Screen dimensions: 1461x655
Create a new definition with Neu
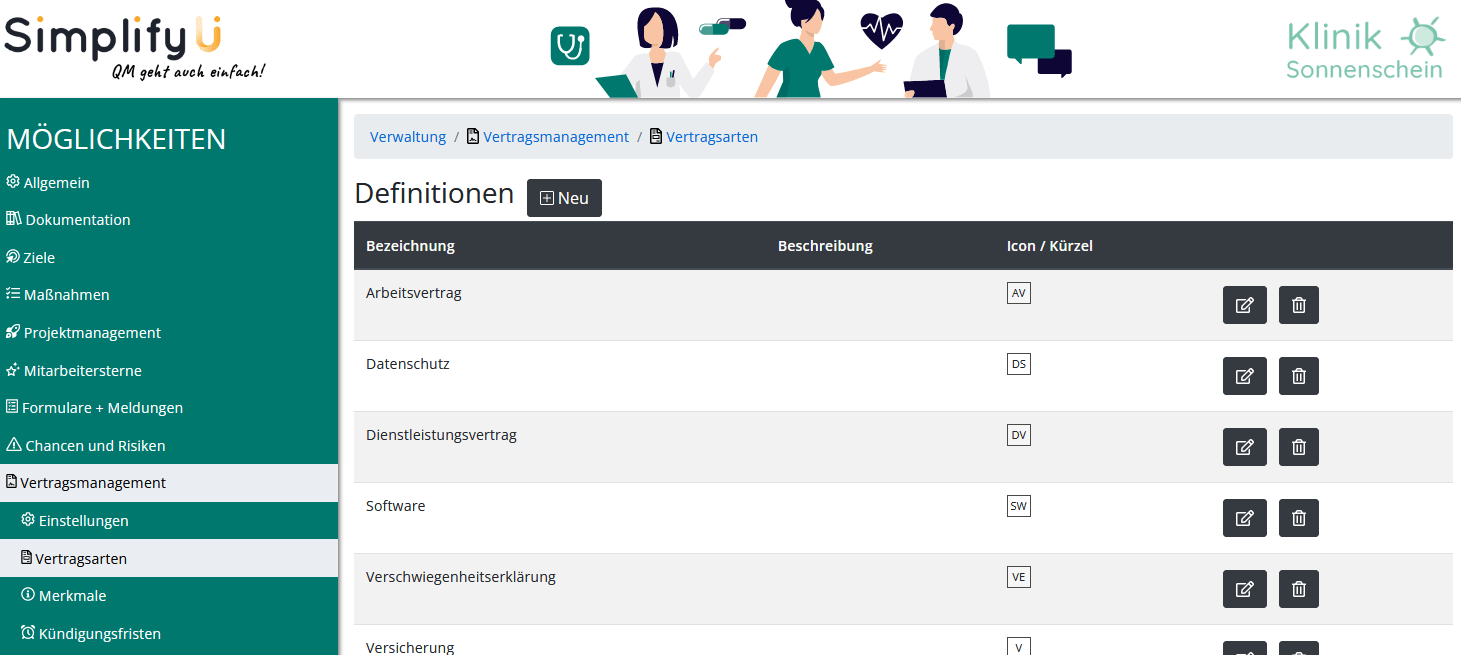tap(564, 198)
